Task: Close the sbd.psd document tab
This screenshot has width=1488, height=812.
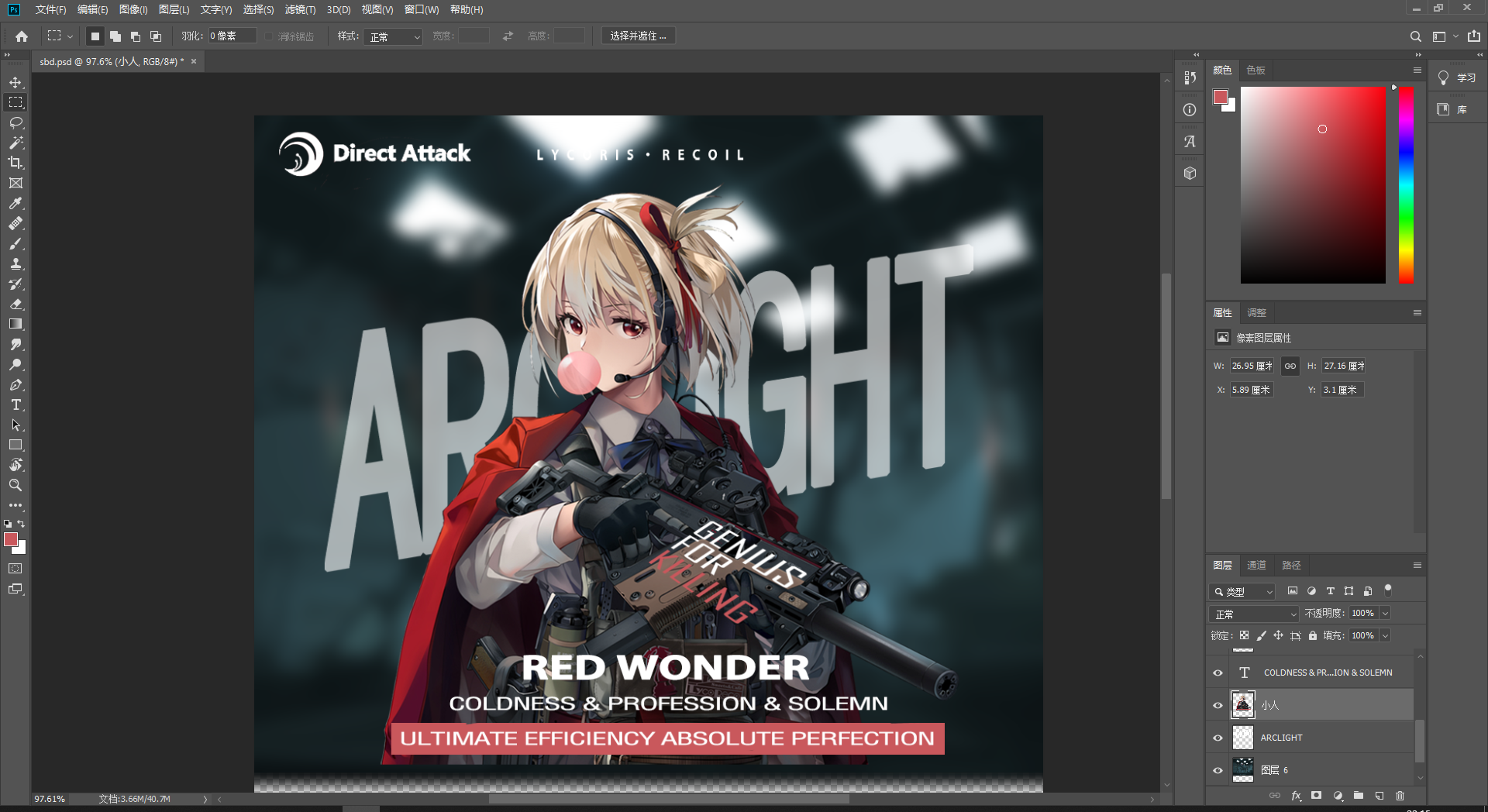Action: click(194, 61)
